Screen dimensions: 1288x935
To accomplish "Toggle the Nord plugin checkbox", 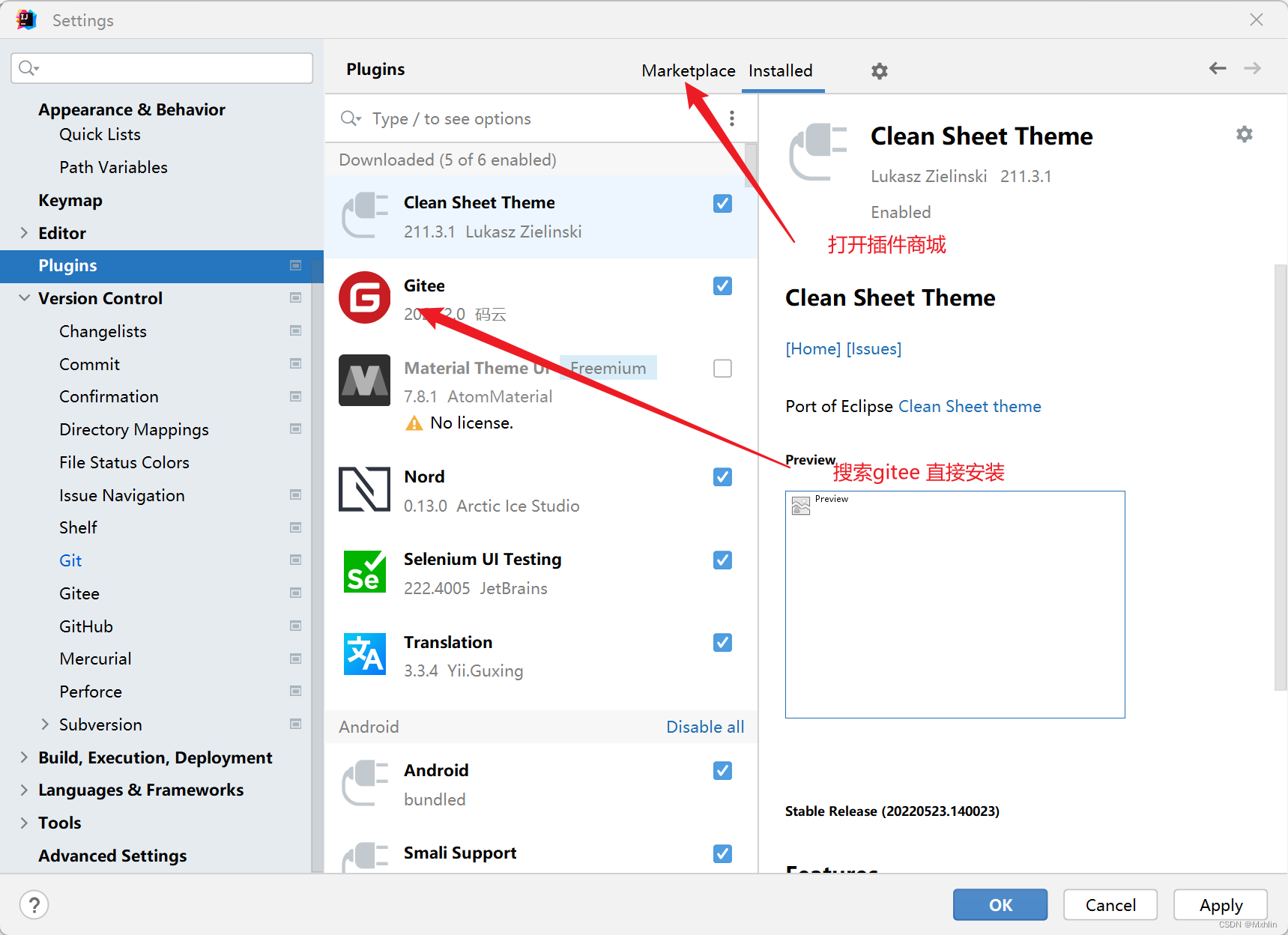I will [x=722, y=476].
